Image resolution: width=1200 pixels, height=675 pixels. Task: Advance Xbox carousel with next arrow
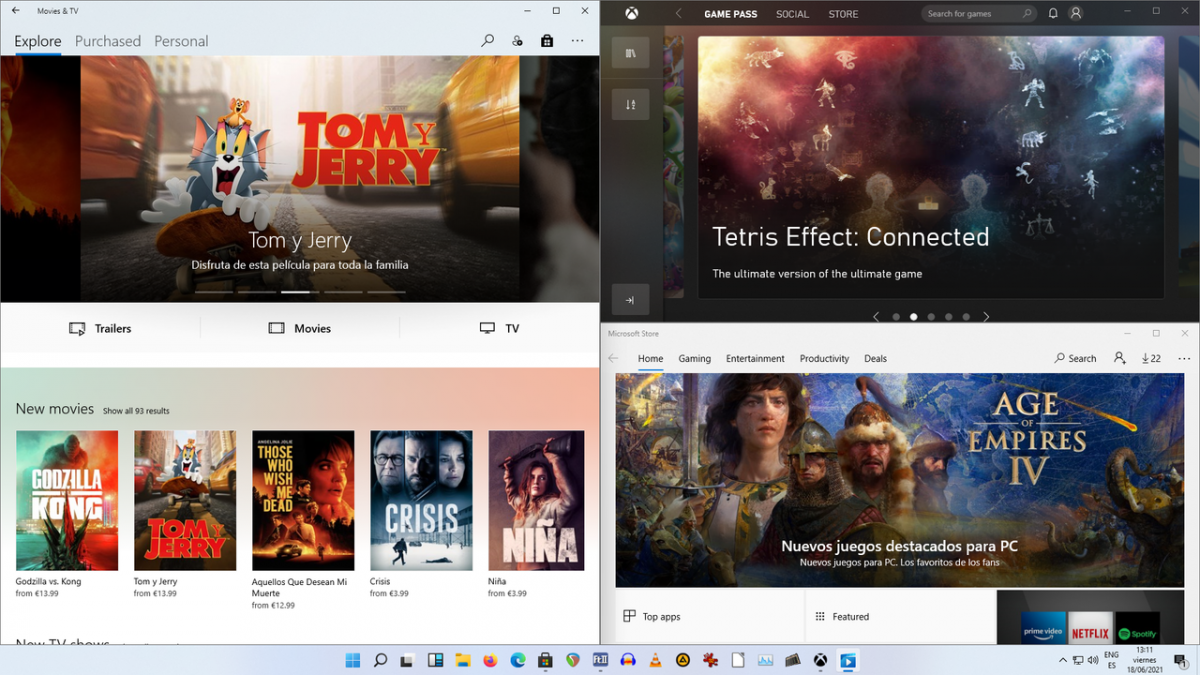tap(986, 317)
